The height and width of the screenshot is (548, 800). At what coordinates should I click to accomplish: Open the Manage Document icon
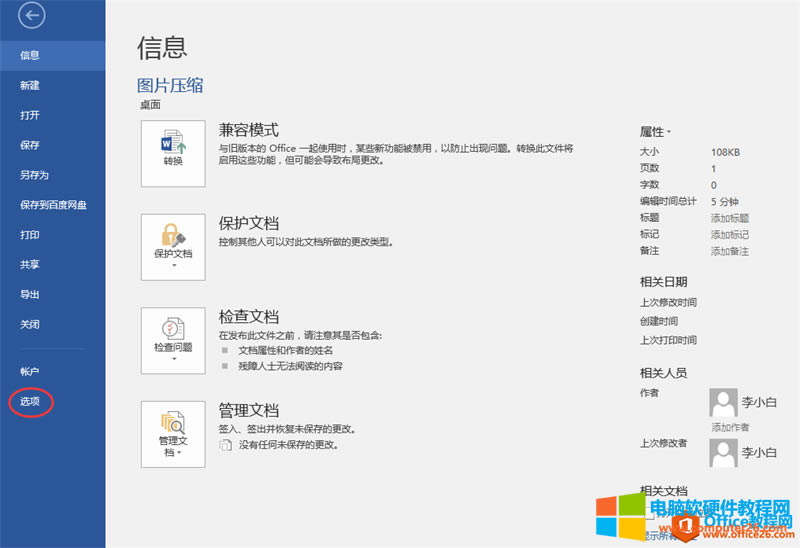pyautogui.click(x=173, y=432)
